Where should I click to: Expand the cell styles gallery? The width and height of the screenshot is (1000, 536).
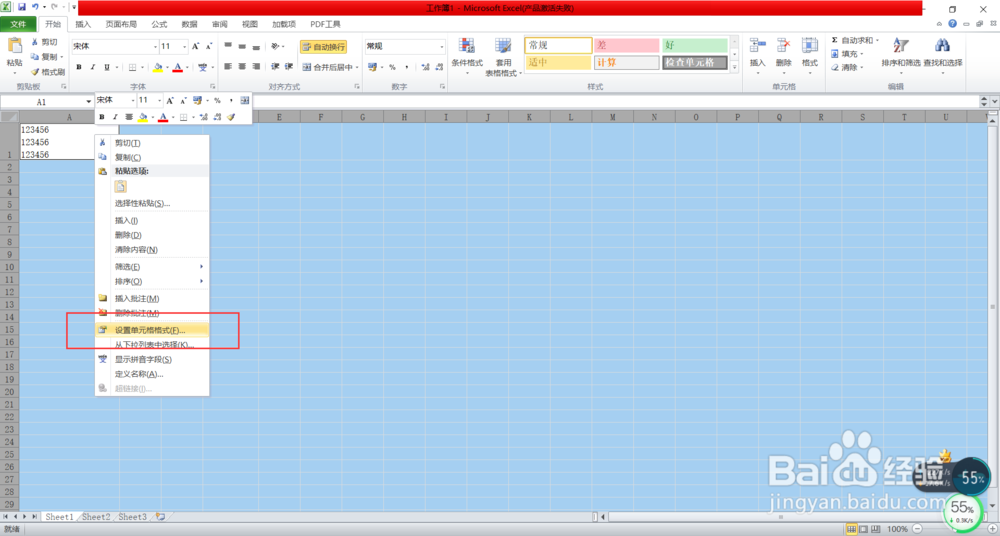tap(734, 67)
